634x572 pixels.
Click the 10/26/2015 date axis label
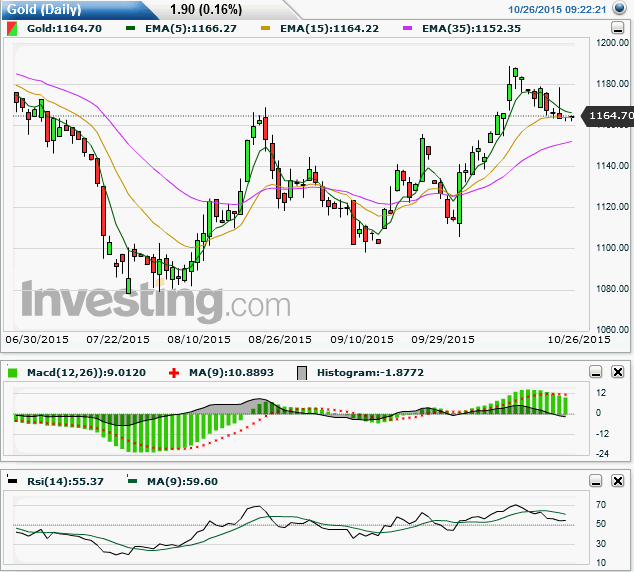(x=579, y=340)
